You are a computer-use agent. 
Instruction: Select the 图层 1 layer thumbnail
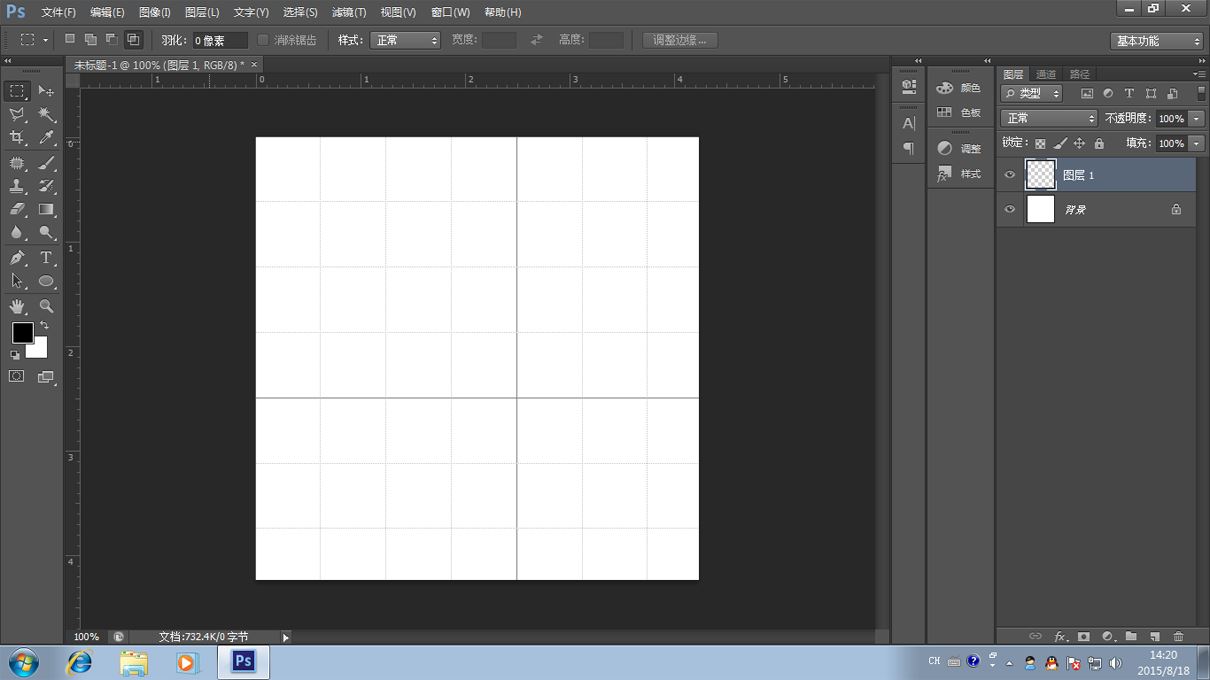point(1041,175)
